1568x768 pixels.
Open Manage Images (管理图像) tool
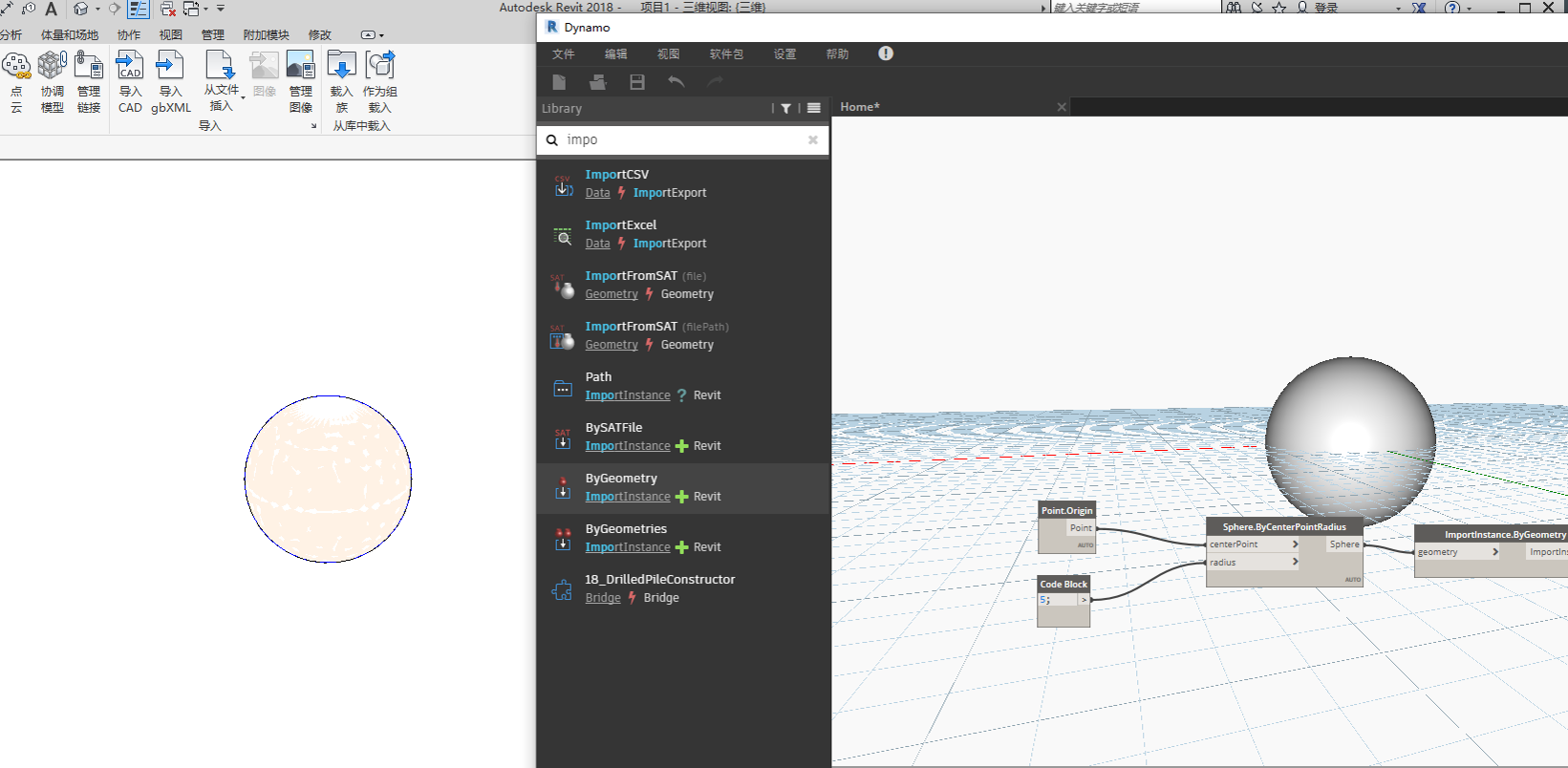coord(301,82)
